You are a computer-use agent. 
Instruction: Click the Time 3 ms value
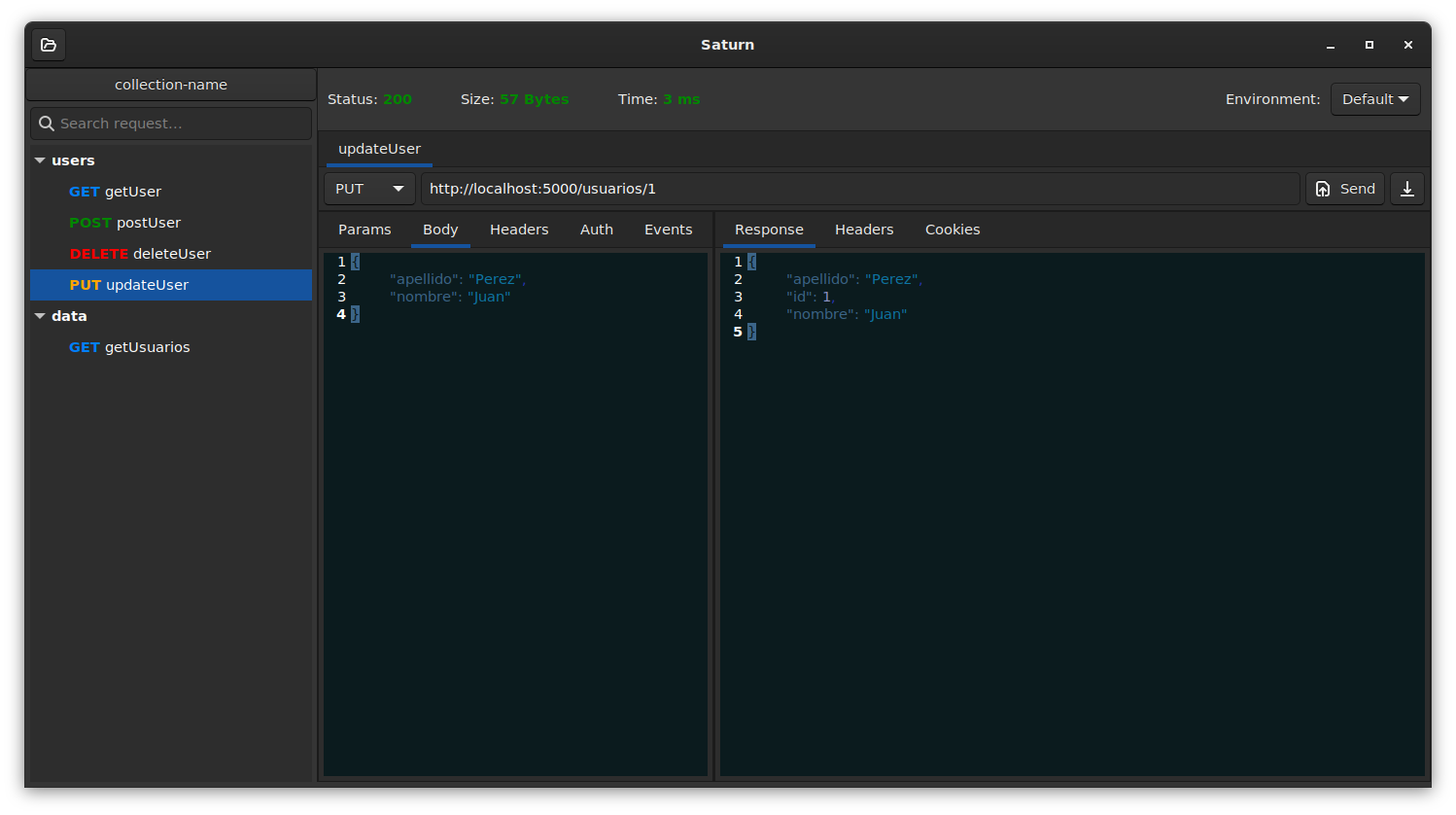point(681,99)
